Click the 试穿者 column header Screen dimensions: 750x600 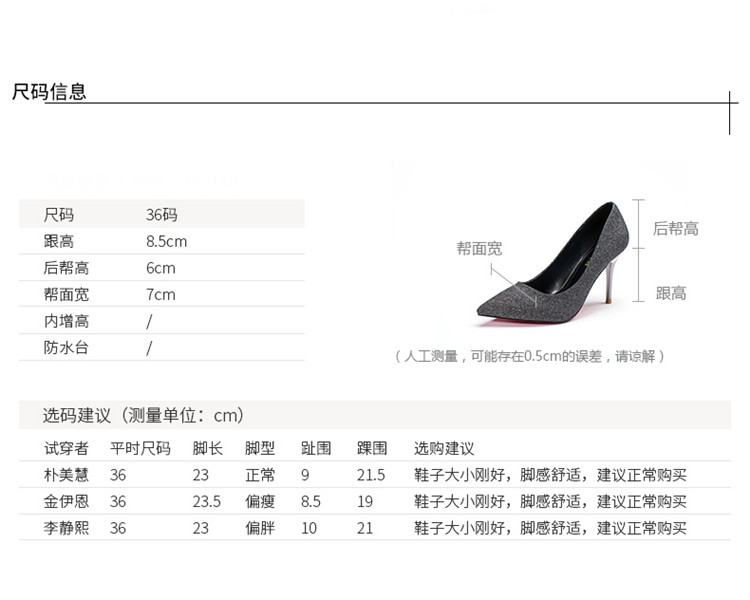click(x=66, y=448)
